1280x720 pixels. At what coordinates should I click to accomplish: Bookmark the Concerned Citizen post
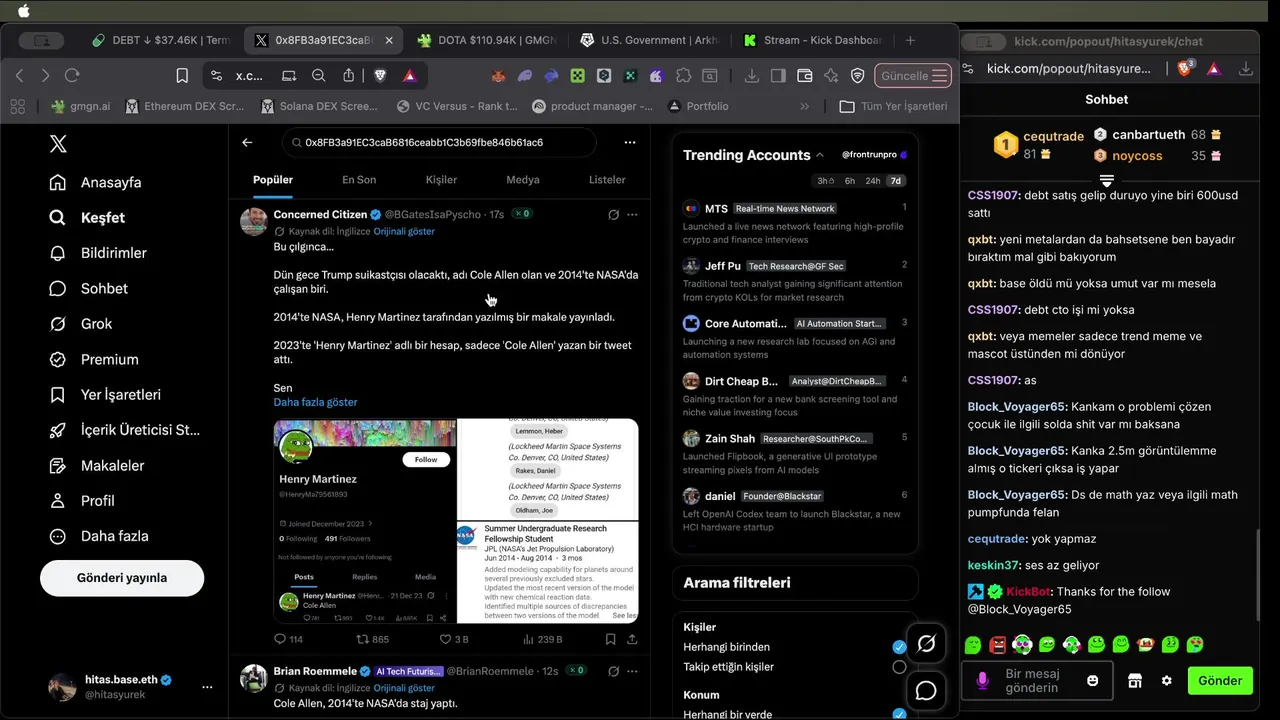click(610, 639)
